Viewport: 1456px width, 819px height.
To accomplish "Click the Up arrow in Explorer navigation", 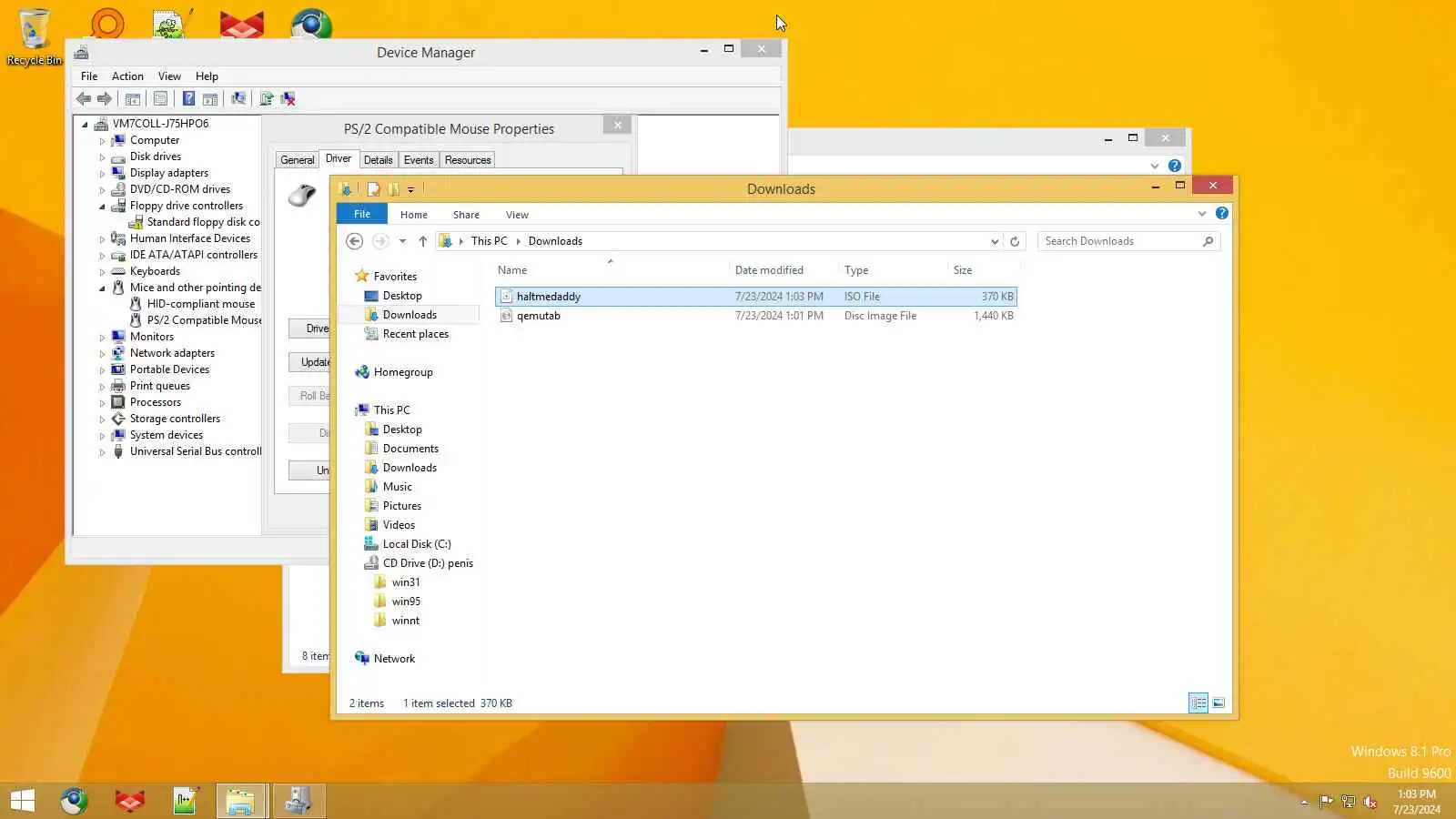I will [422, 241].
